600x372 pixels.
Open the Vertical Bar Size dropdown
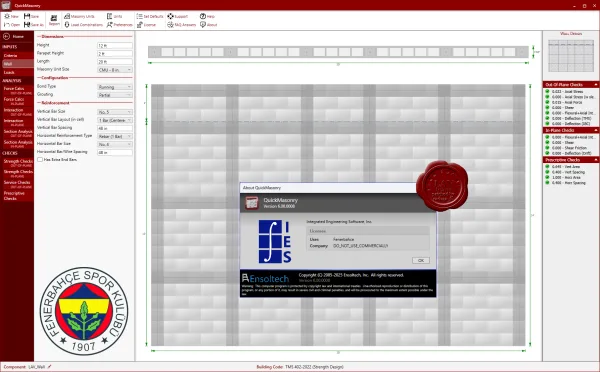tap(115, 112)
